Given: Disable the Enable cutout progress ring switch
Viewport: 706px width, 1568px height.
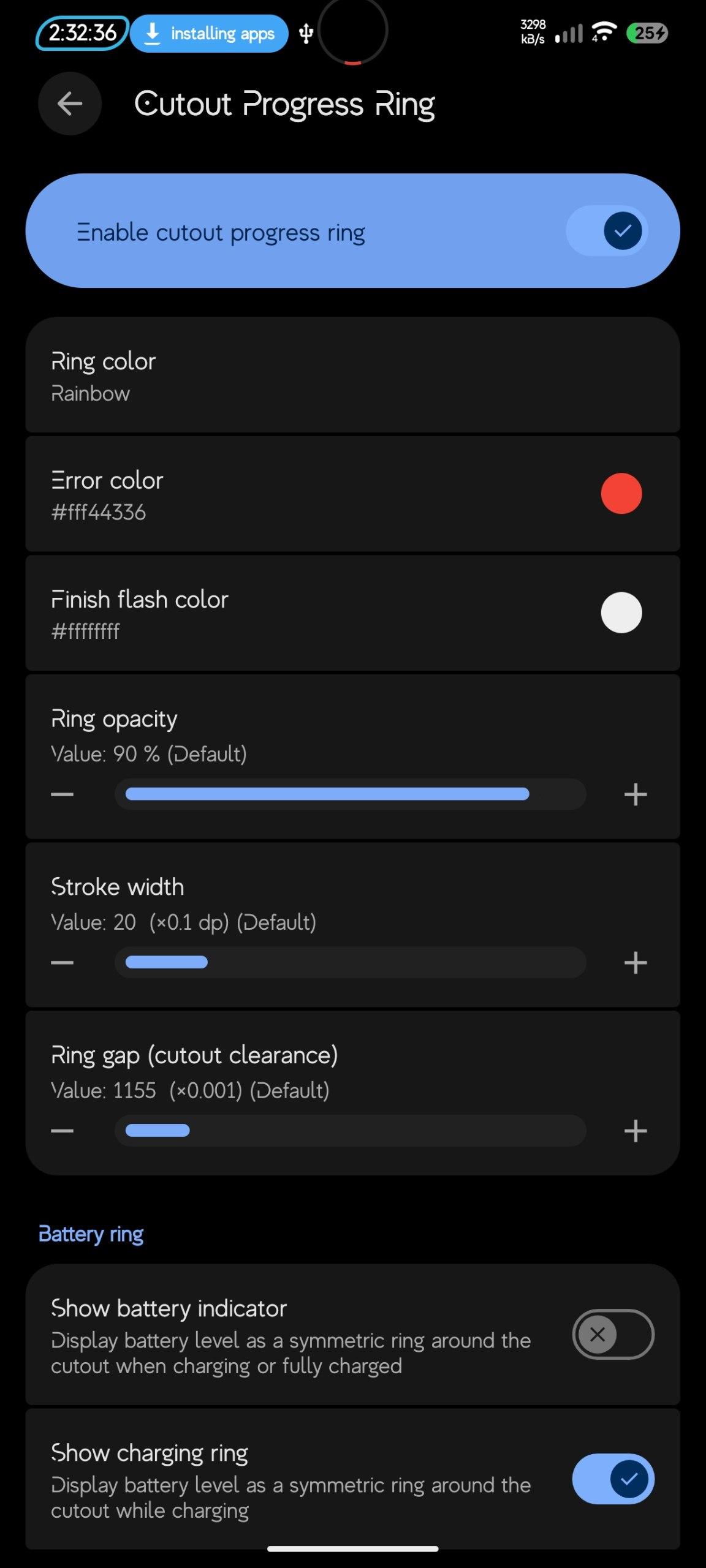Looking at the screenshot, I should point(607,231).
